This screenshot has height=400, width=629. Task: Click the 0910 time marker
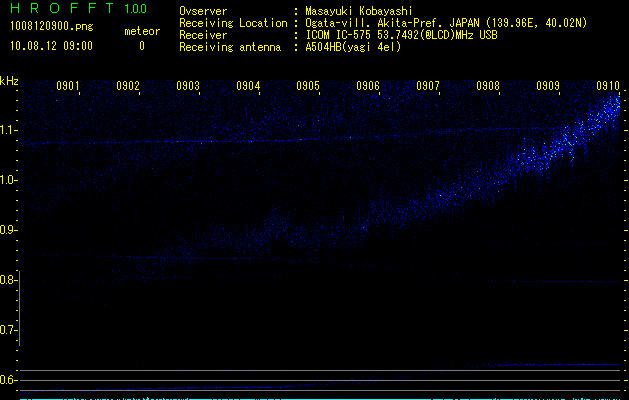point(608,86)
